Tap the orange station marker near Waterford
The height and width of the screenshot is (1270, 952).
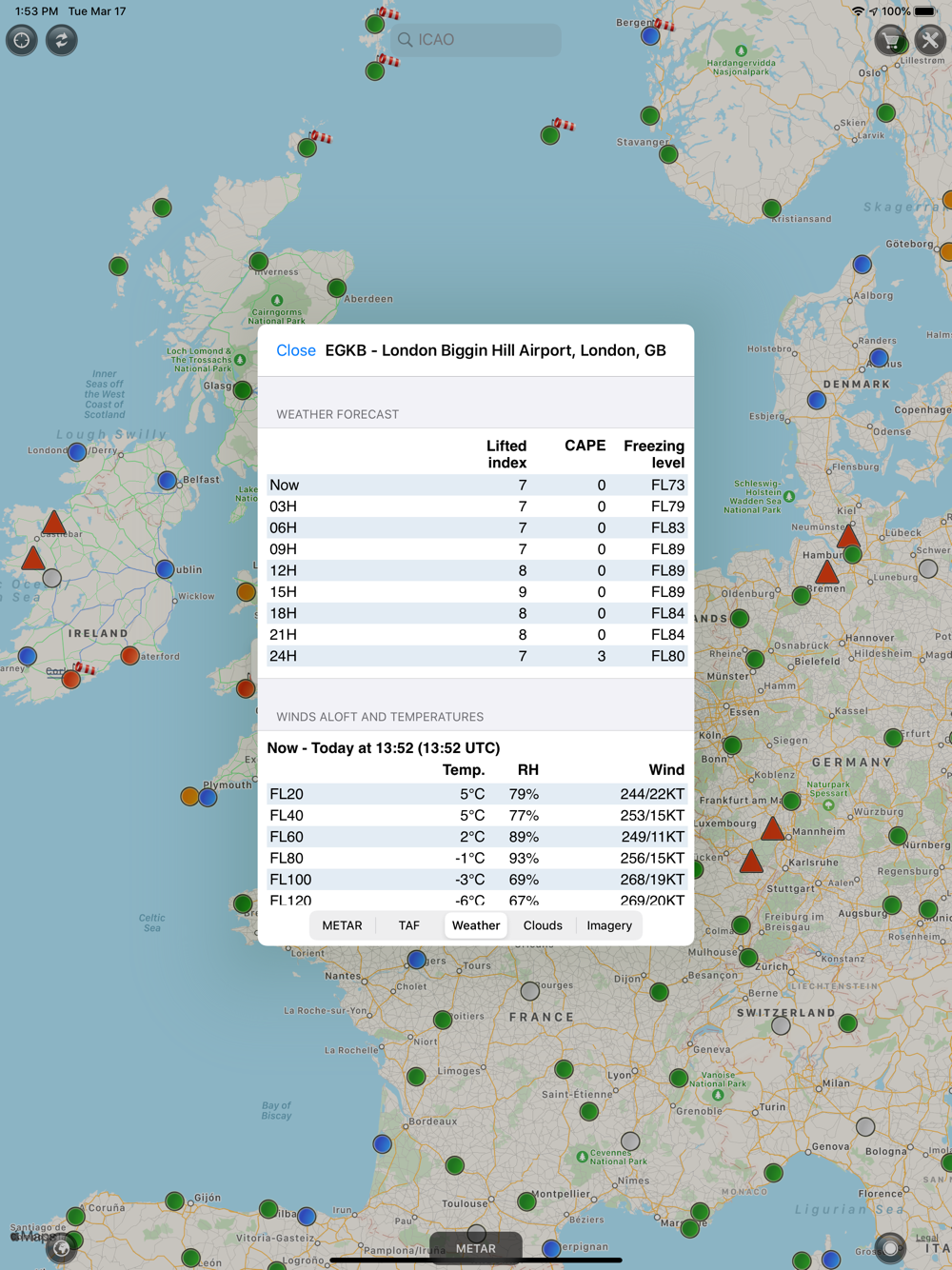tap(130, 655)
